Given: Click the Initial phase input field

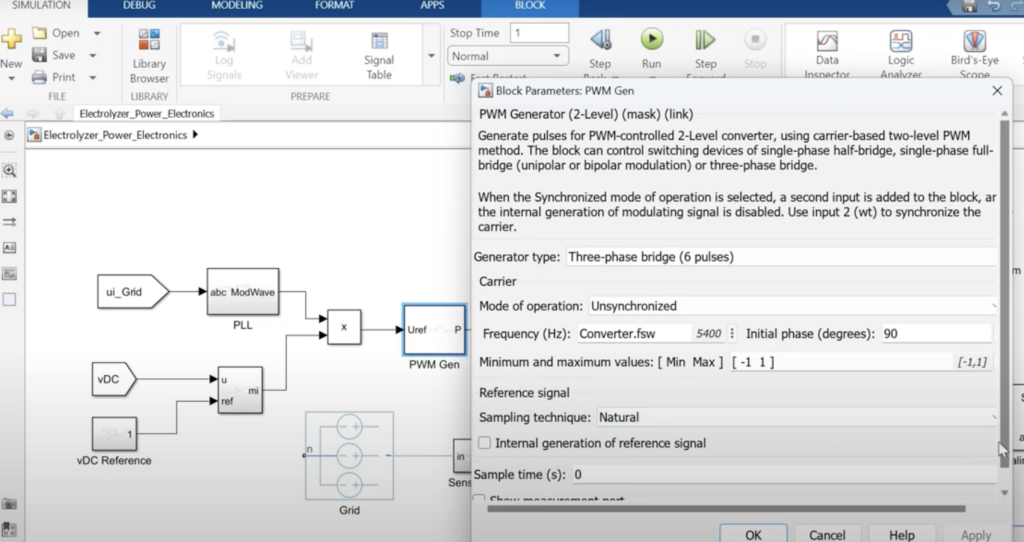Looking at the screenshot, I should pyautogui.click(x=936, y=334).
